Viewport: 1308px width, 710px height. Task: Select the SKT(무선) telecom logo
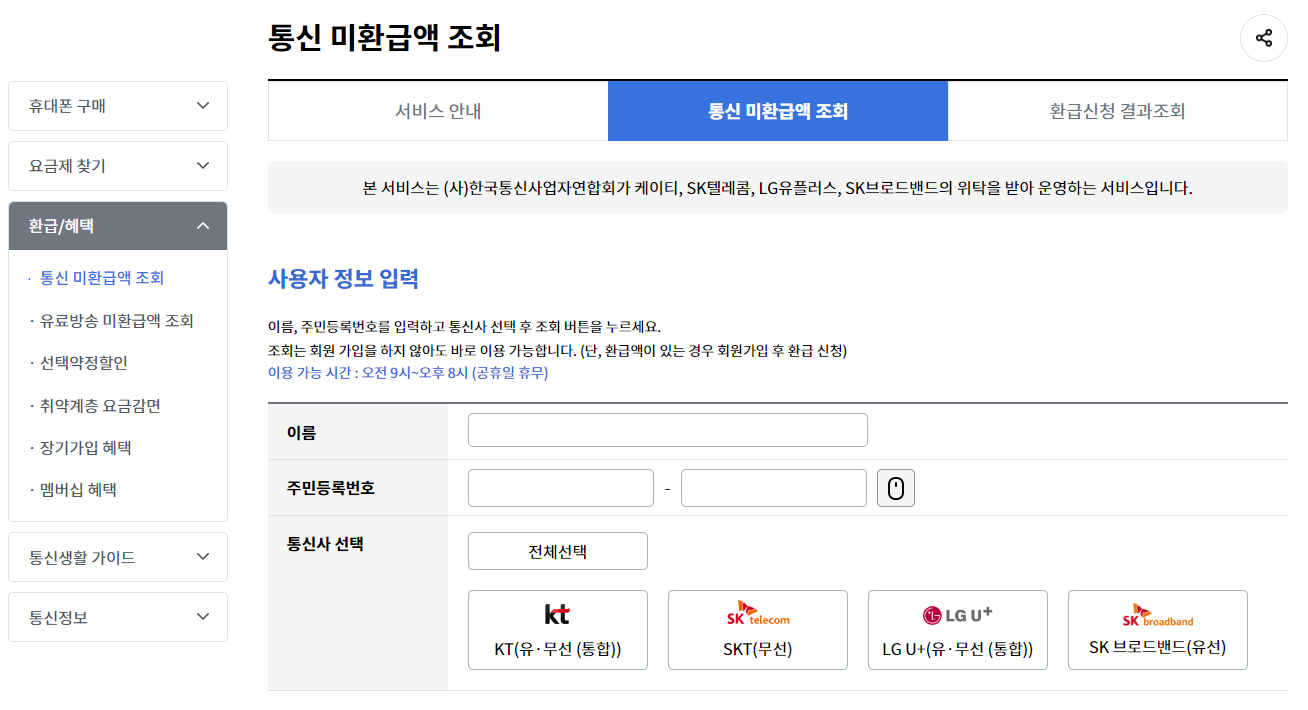pos(757,630)
